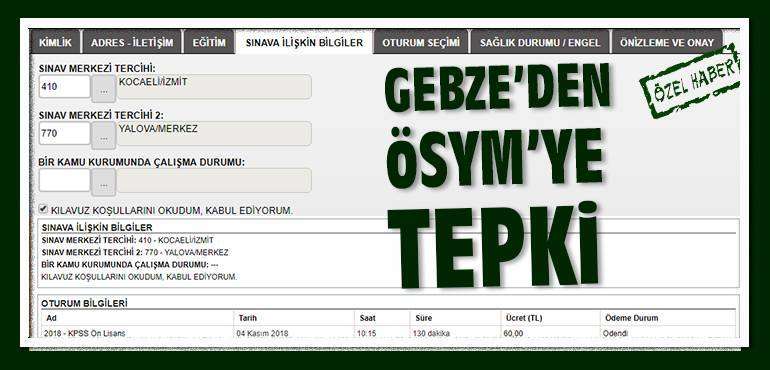Open SAĞLIK DURUMU / ENGEL tab
This screenshot has width=770, height=370.
click(540, 42)
